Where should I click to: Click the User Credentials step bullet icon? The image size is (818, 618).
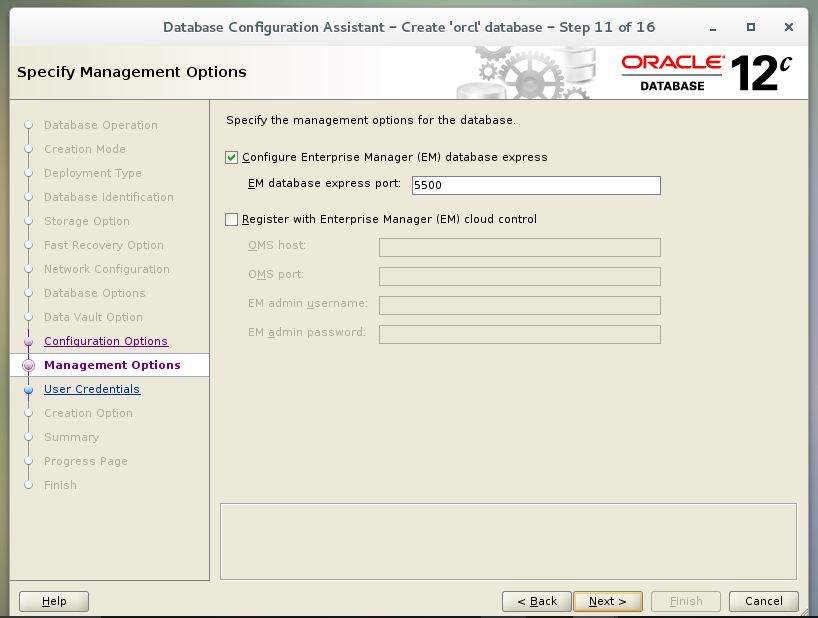pos(29,390)
